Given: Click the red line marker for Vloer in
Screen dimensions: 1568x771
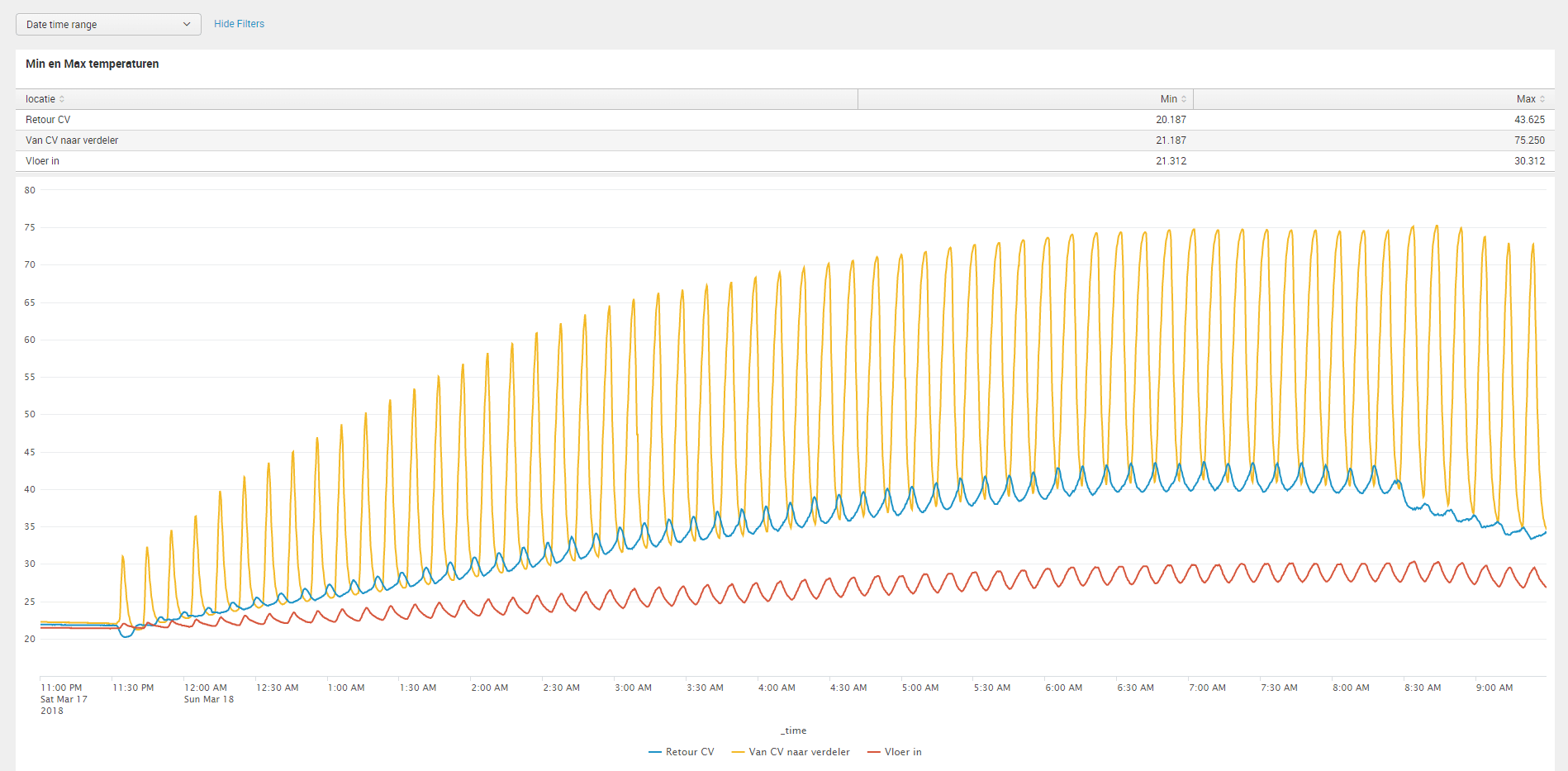Looking at the screenshot, I should pyautogui.click(x=873, y=752).
